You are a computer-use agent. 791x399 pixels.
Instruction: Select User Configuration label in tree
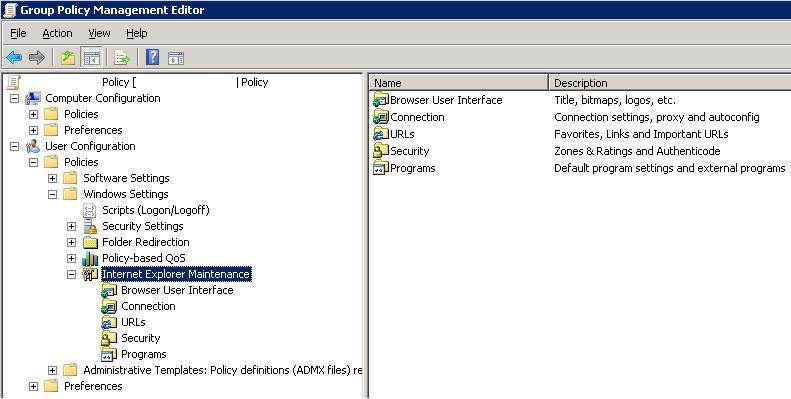point(90,146)
